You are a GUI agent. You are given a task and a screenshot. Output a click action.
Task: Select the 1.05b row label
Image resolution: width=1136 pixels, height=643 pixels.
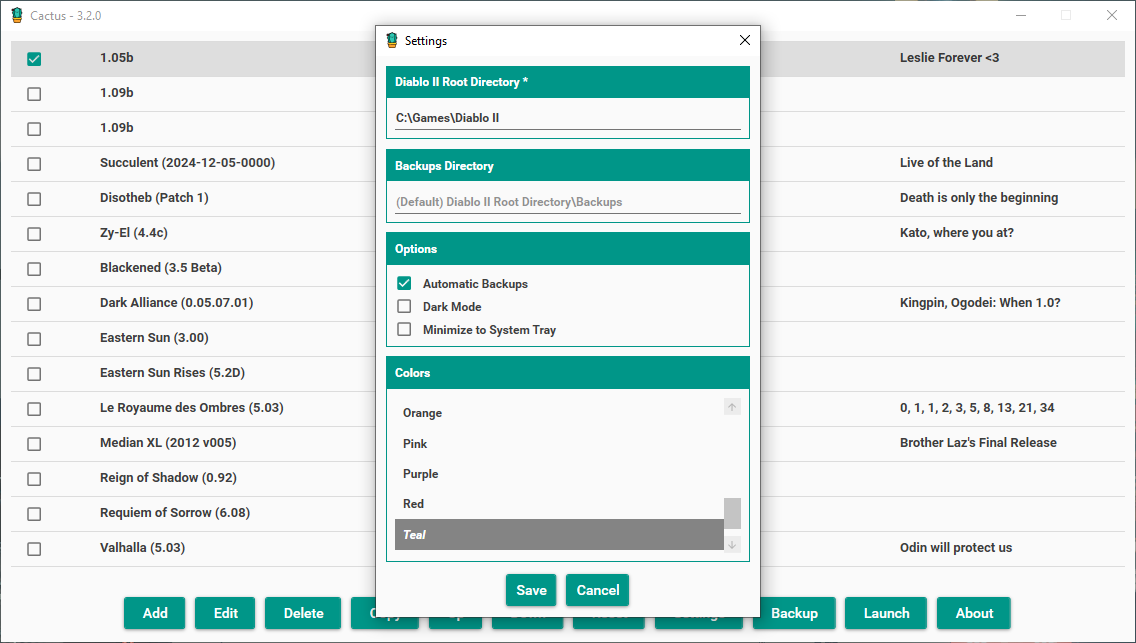(x=117, y=58)
